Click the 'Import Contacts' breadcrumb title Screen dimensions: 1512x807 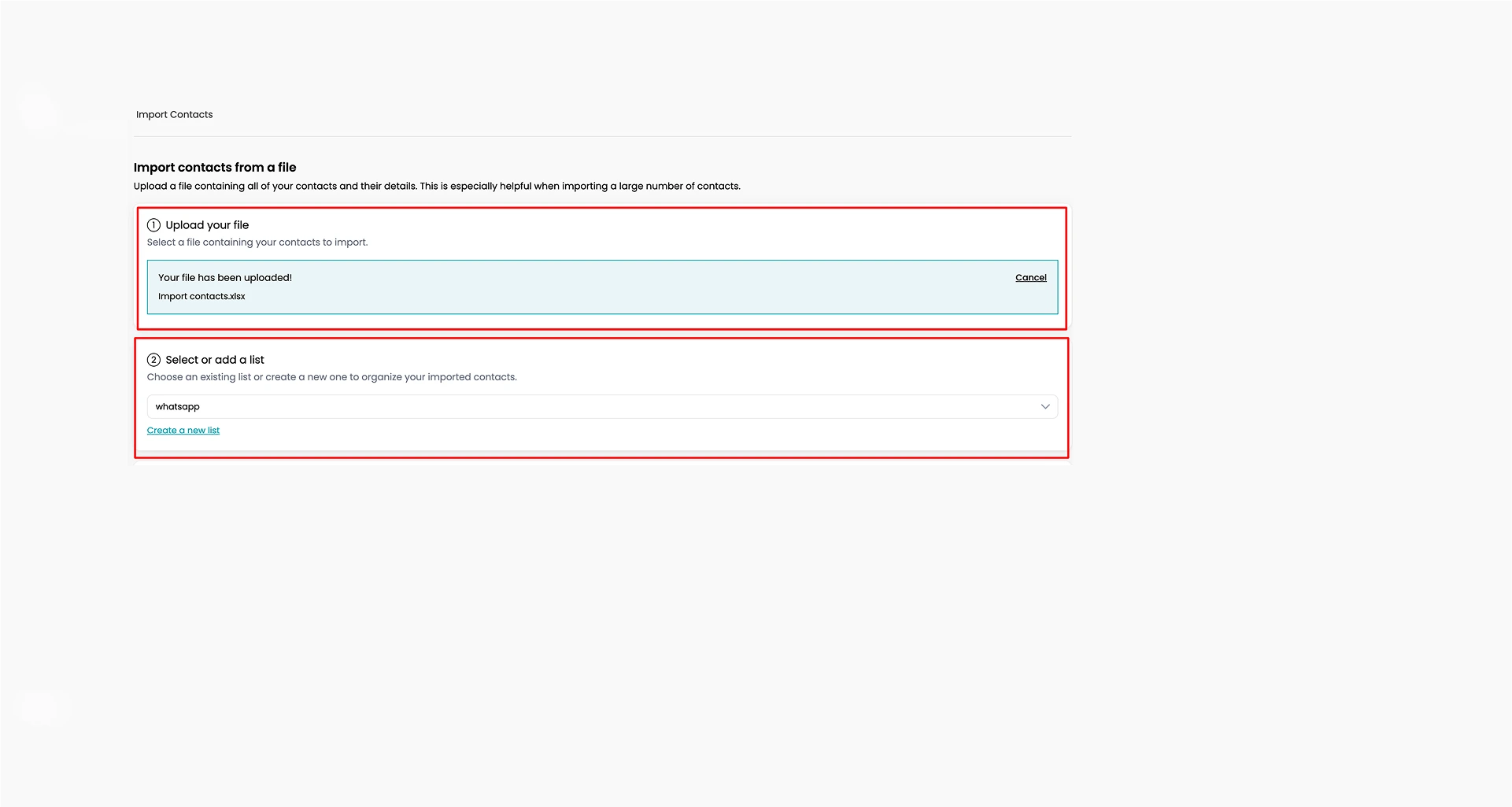click(174, 115)
